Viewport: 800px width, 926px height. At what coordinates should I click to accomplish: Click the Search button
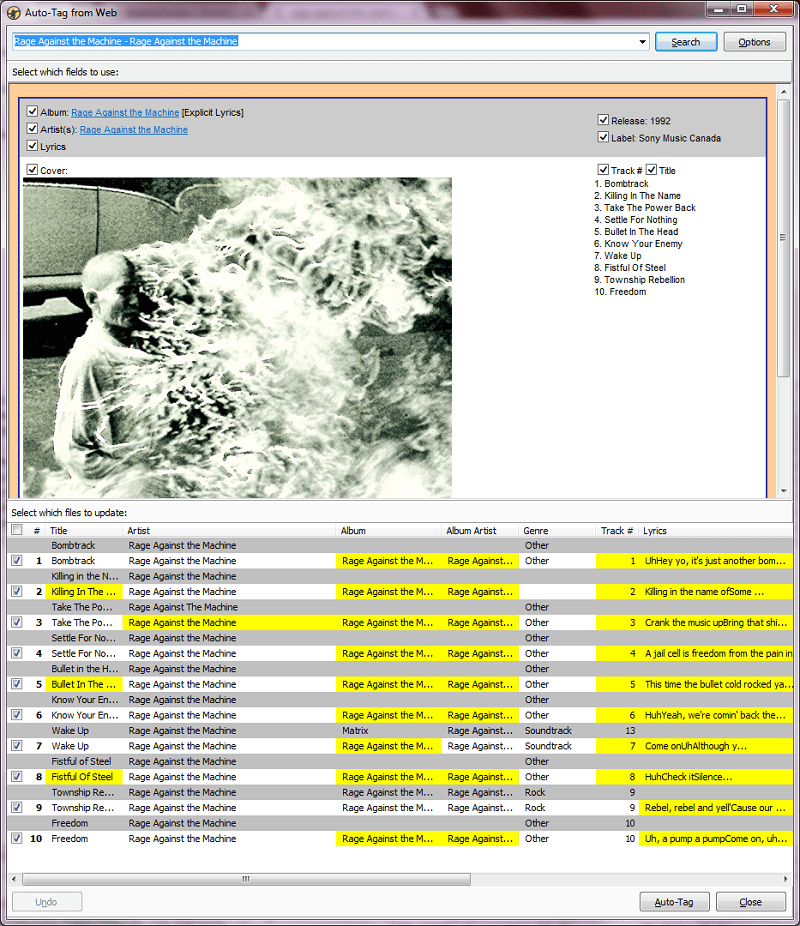(x=685, y=42)
